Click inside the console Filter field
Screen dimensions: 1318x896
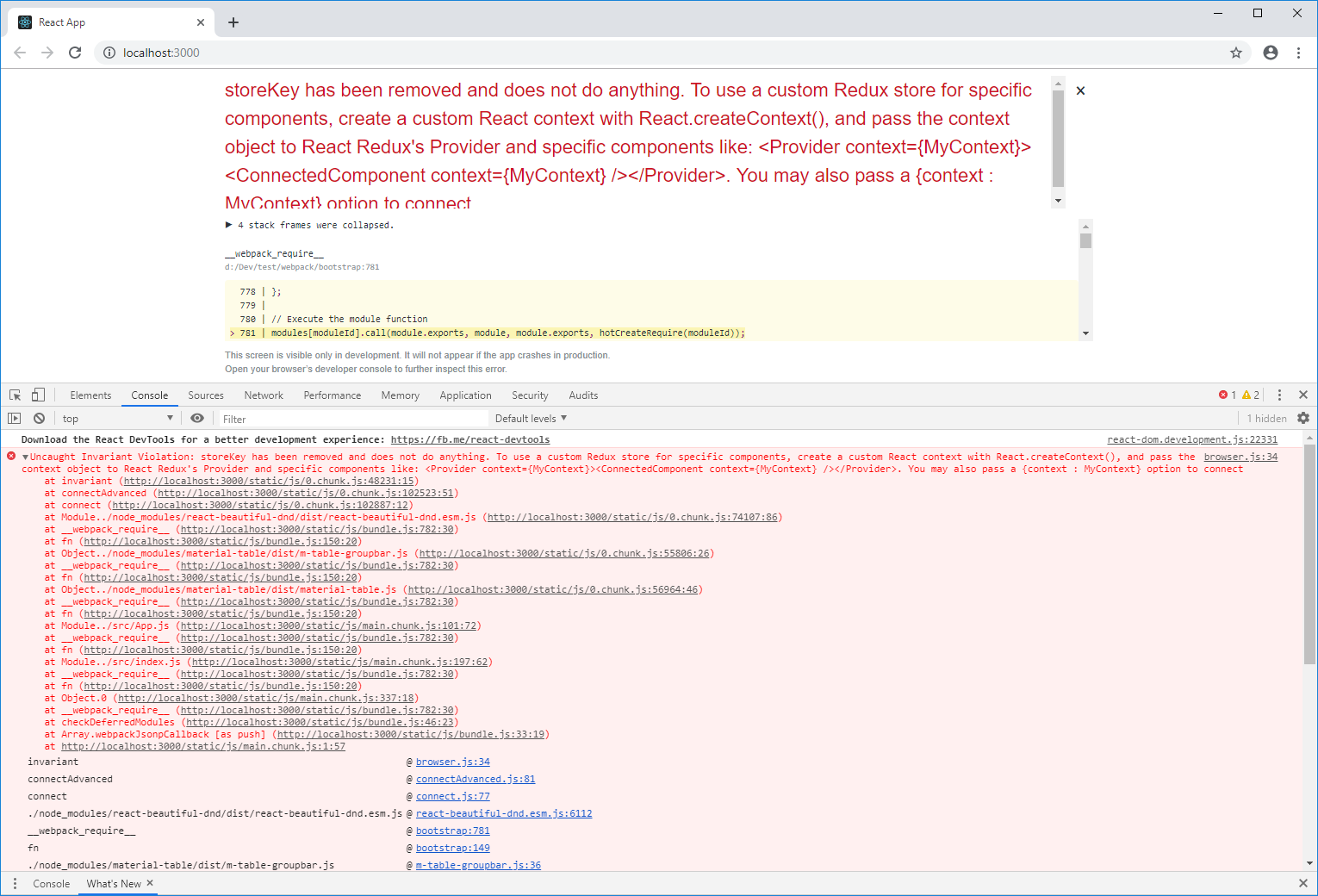coord(345,418)
